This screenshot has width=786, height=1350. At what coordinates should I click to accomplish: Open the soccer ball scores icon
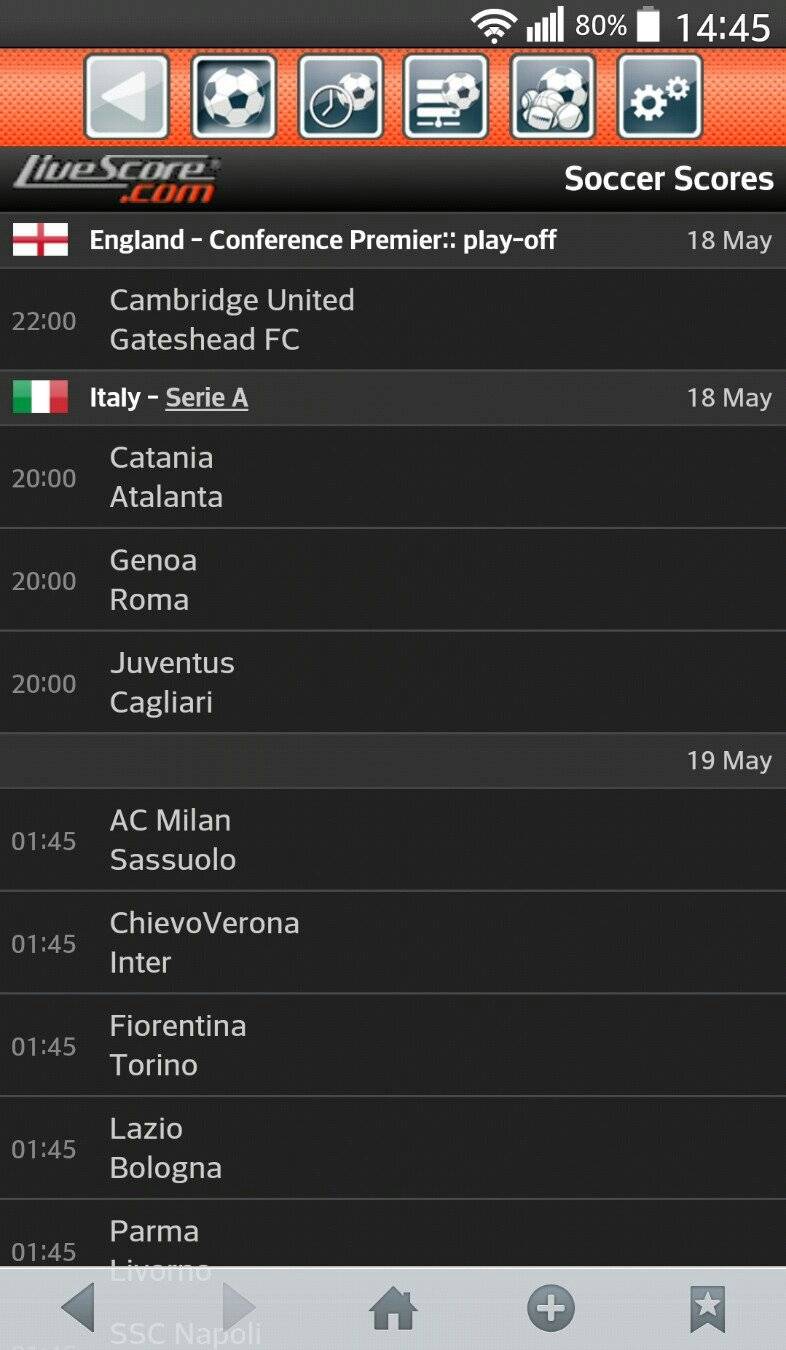click(x=234, y=96)
